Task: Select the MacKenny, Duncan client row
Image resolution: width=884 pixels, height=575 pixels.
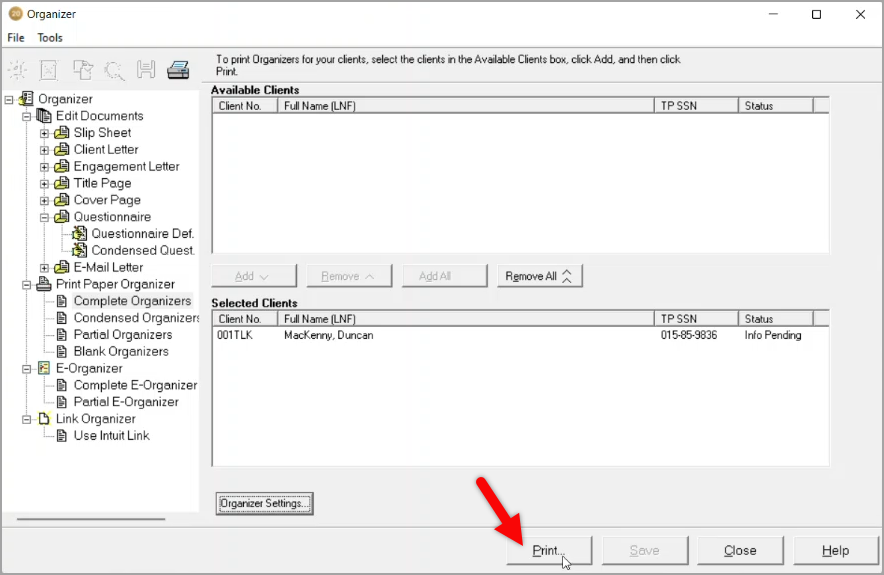Action: tap(329, 335)
